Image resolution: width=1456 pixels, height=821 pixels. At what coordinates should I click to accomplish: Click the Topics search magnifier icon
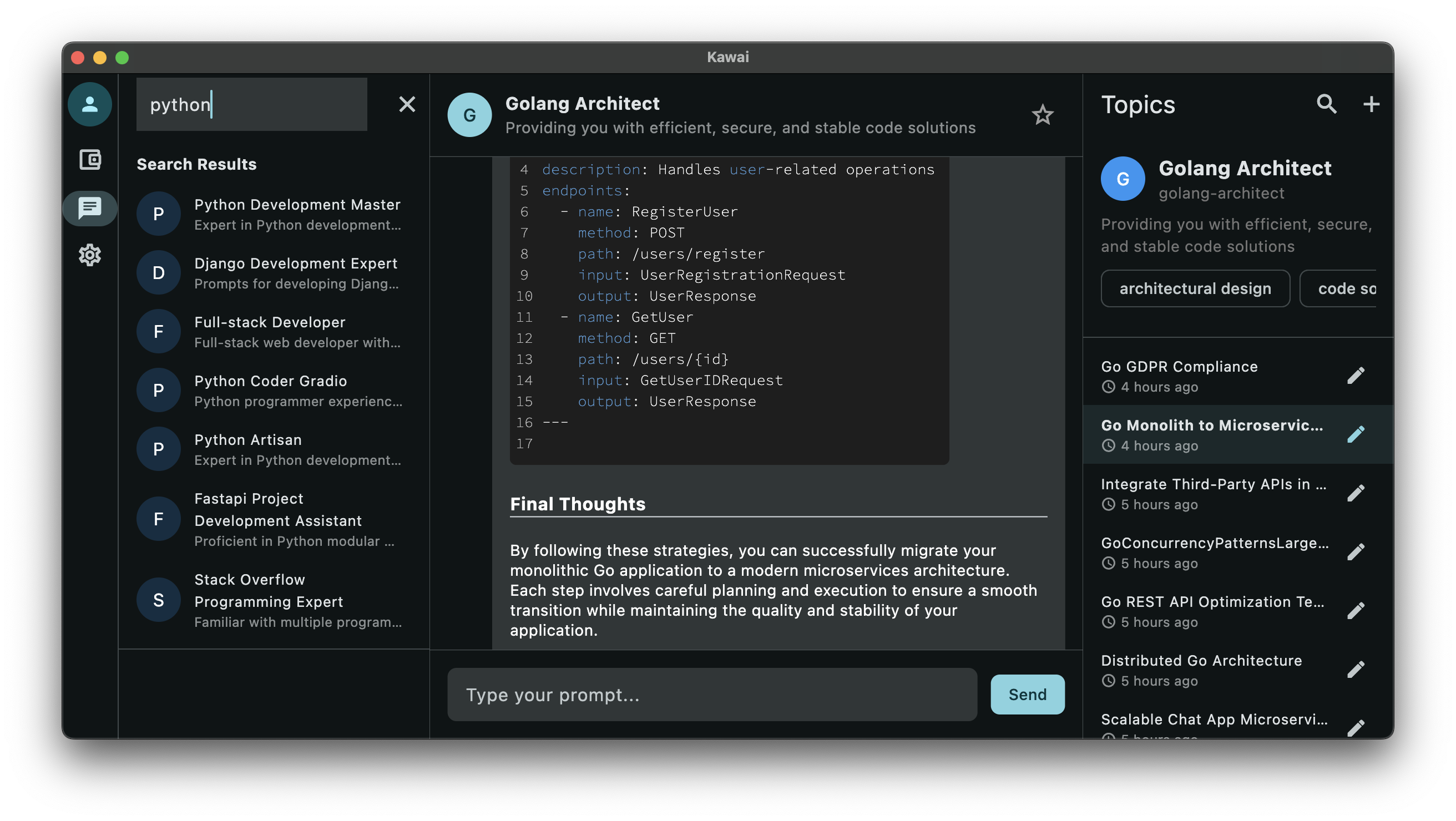pyautogui.click(x=1326, y=104)
